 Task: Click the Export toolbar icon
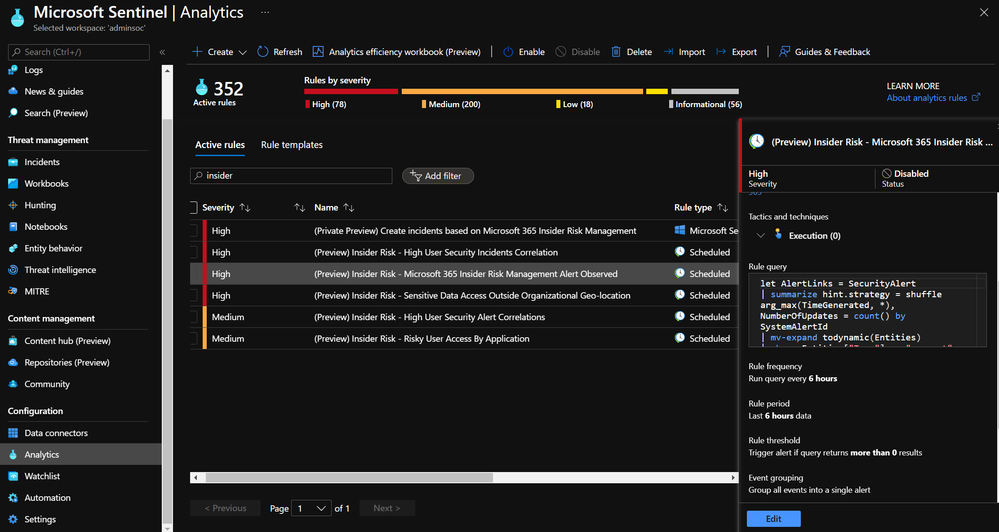721,52
